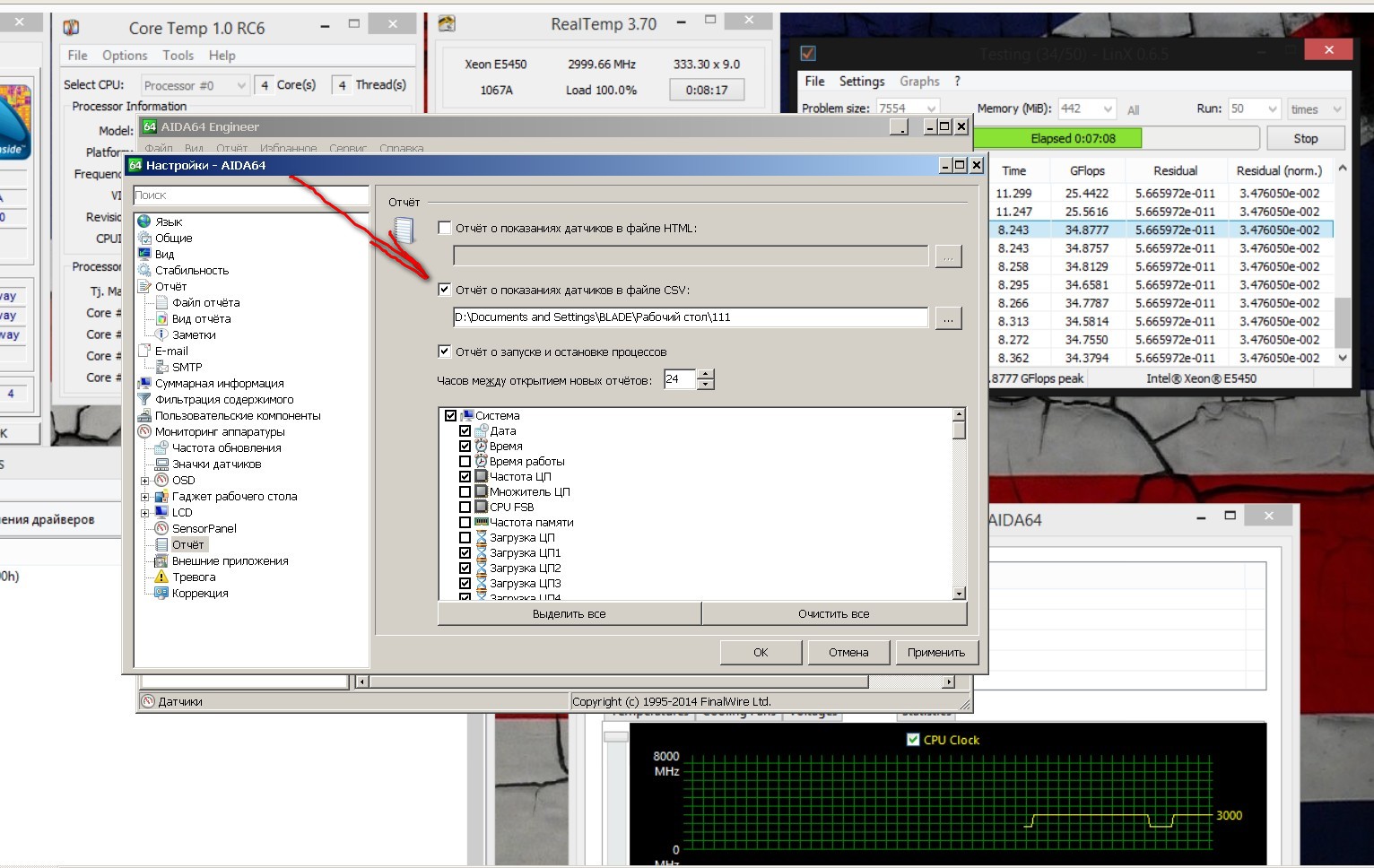Screen dimensions: 1374x868
Task: Open the Memory (MiB) dropdown in LinX
Action: click(x=1087, y=108)
